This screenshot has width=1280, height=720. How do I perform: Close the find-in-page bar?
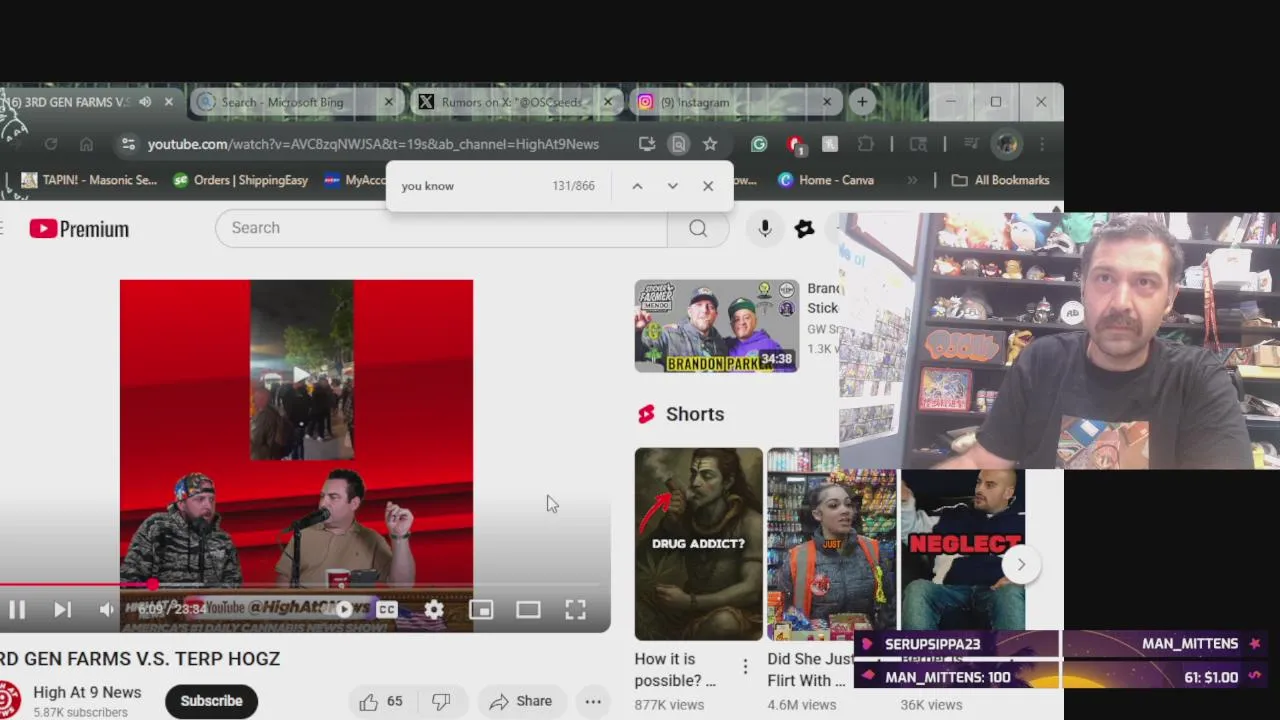[x=708, y=186]
